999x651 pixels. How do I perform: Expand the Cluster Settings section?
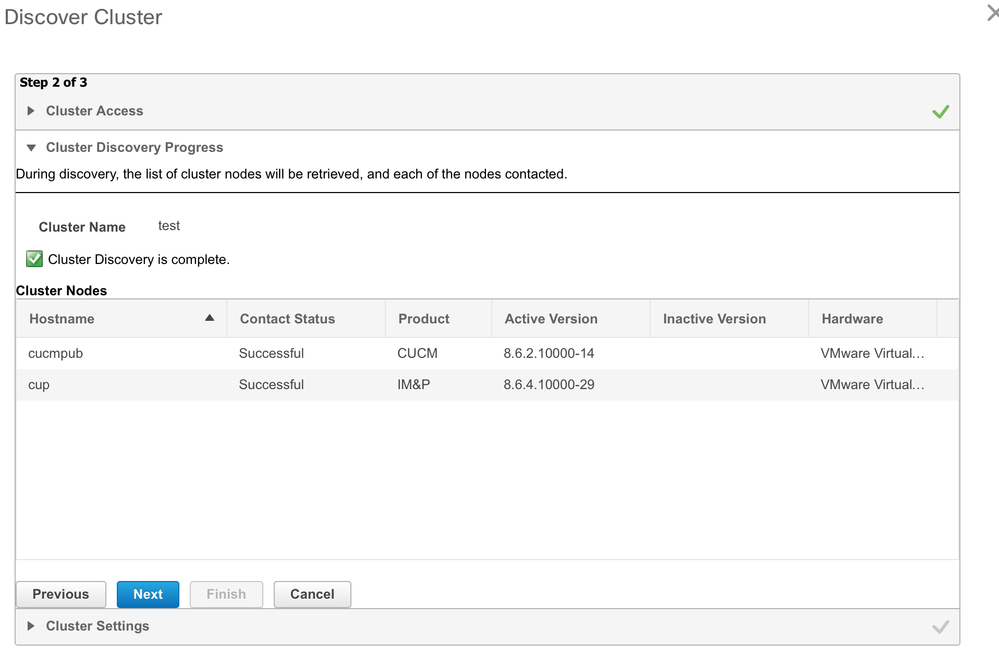tap(31, 626)
